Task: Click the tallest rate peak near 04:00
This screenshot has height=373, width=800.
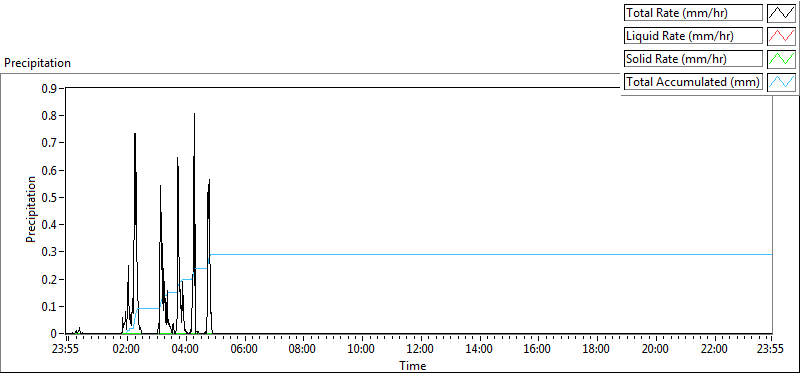Action: pyautogui.click(x=194, y=114)
